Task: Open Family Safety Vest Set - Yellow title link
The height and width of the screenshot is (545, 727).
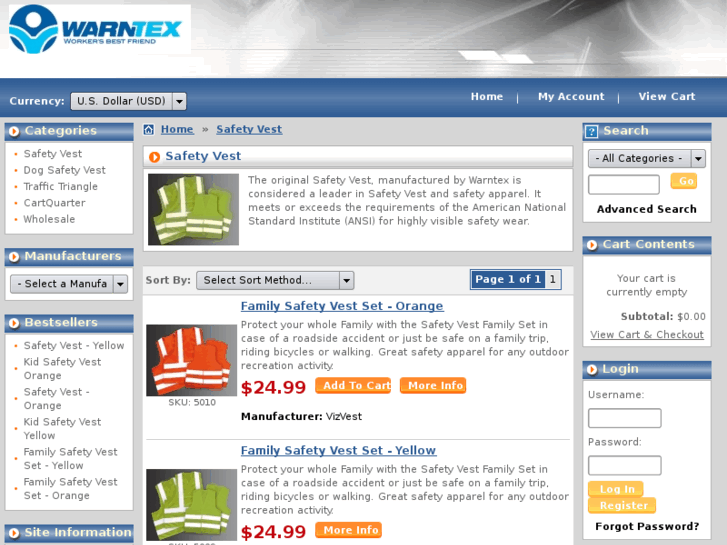Action: pyautogui.click(x=338, y=450)
